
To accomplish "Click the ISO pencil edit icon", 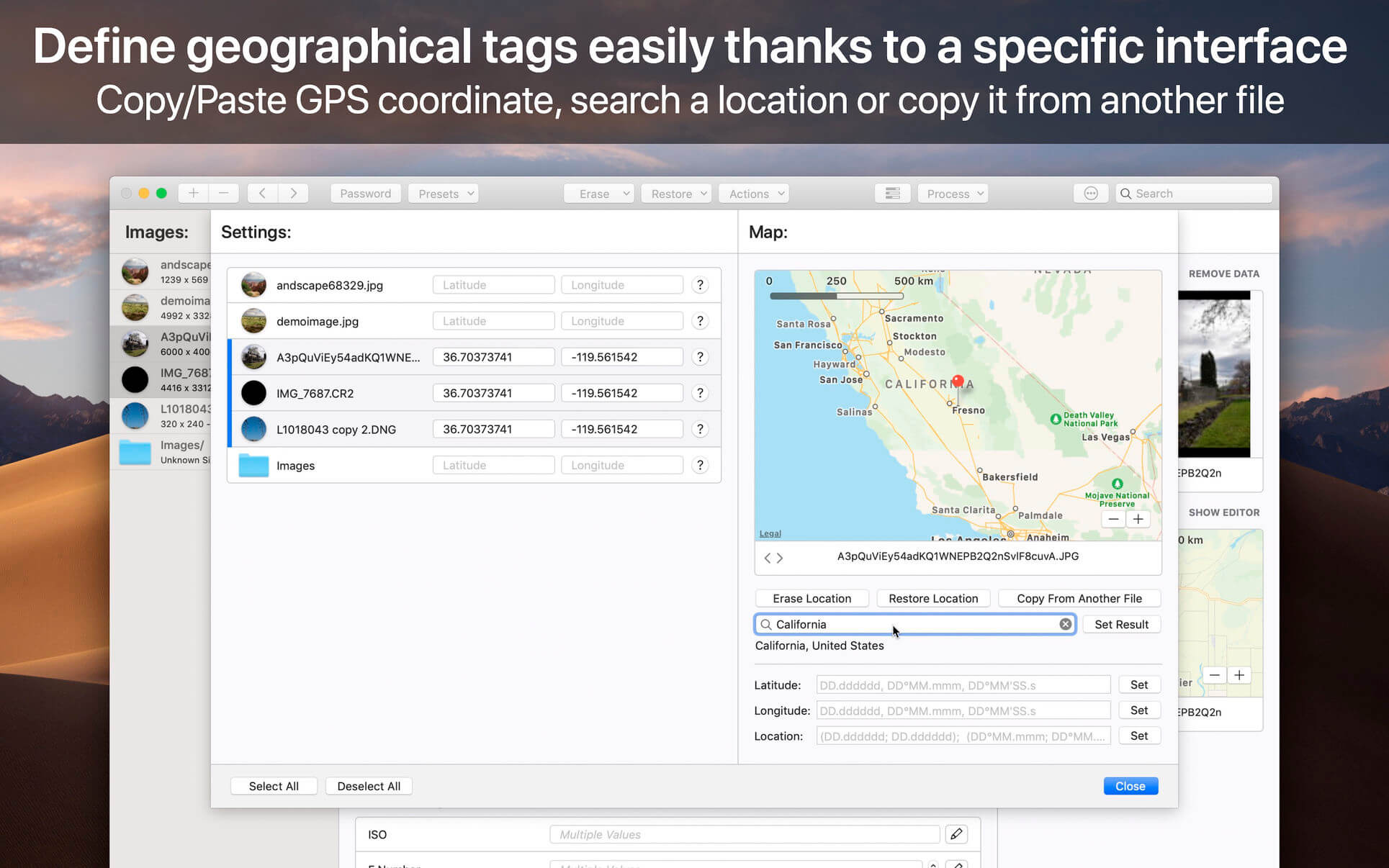I will 956,834.
